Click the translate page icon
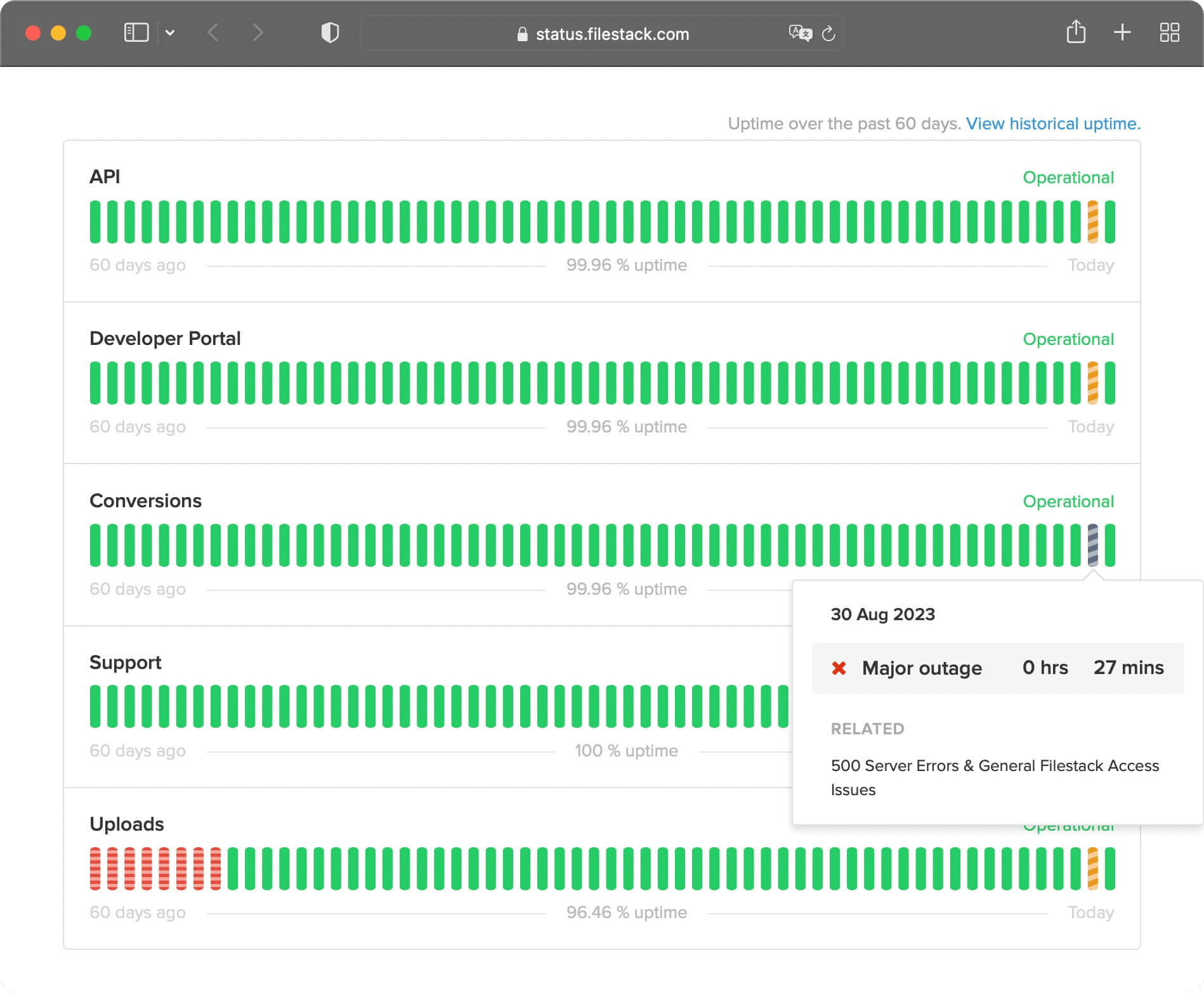This screenshot has height=993, width=1204. pyautogui.click(x=800, y=33)
